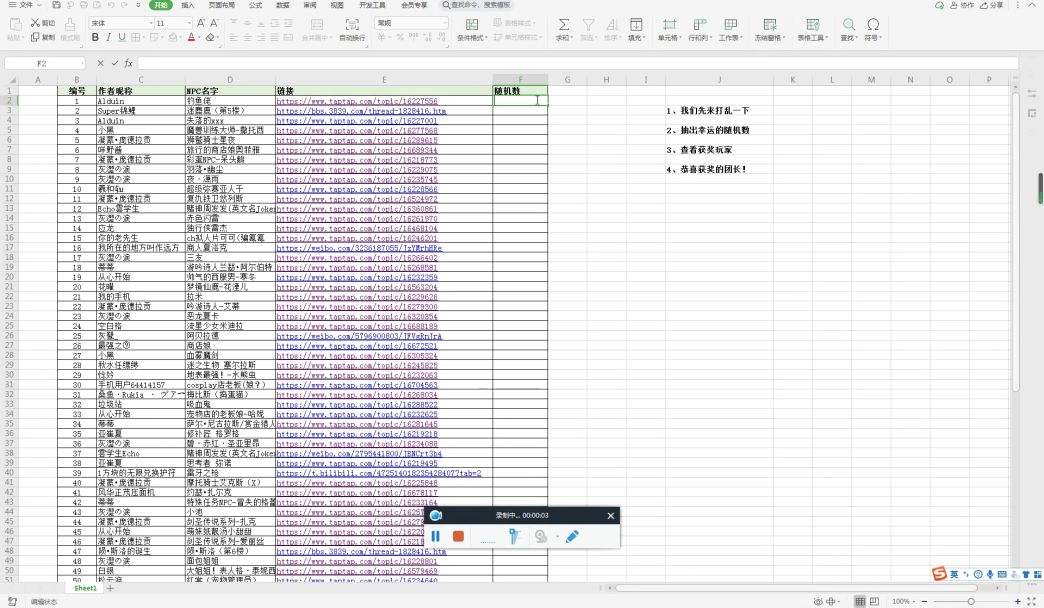Toggle underline text formatting

(x=123, y=38)
